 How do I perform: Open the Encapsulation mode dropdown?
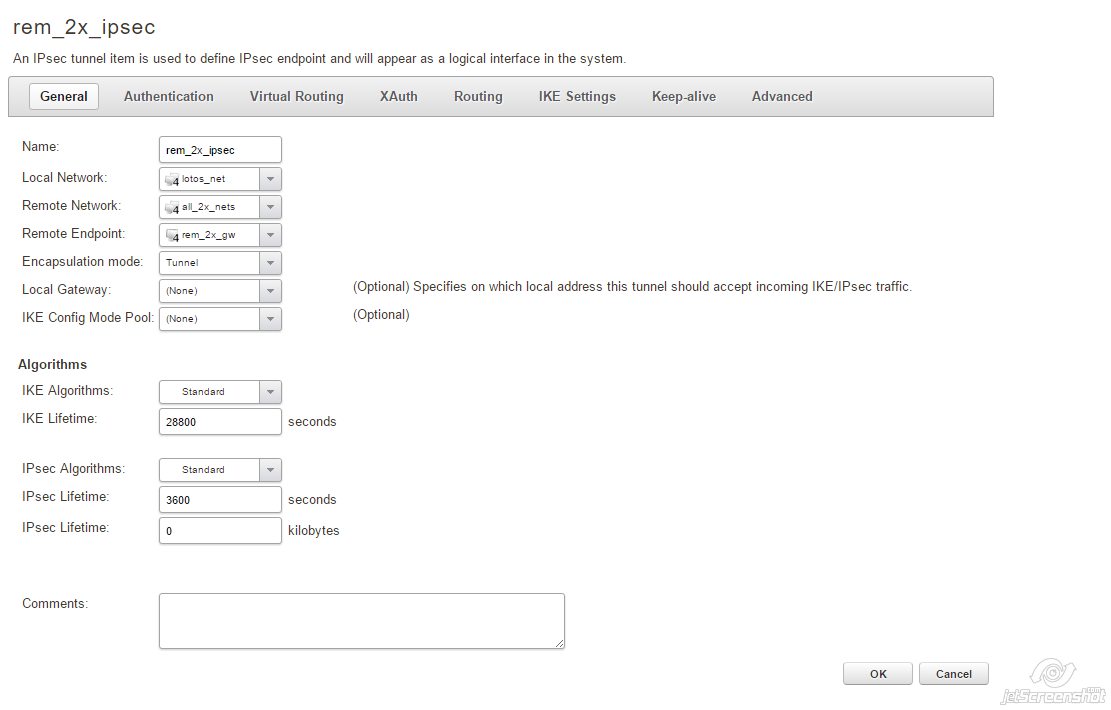[x=220, y=263]
